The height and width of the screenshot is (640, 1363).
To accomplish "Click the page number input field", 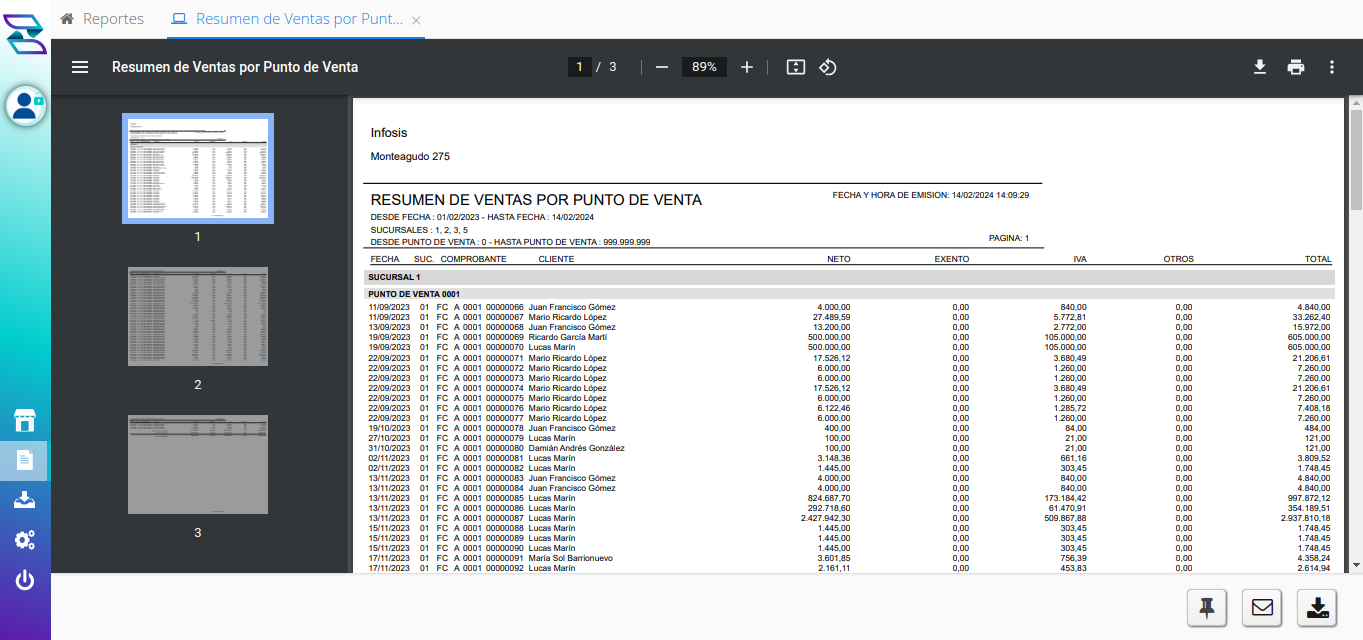I will point(579,67).
